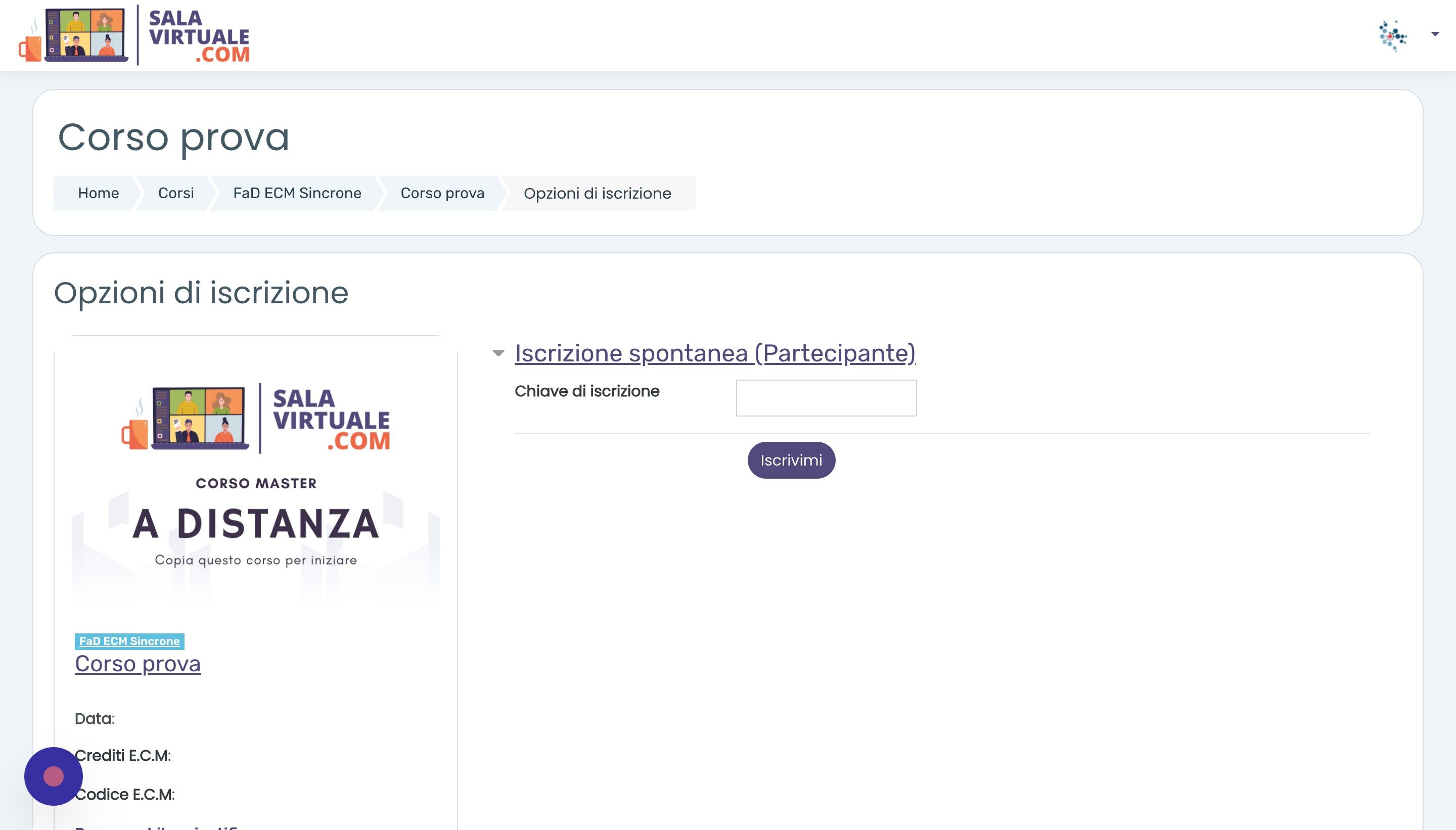
Task: Collapse the Iscrizione spontanea section triangle
Action: 498,353
